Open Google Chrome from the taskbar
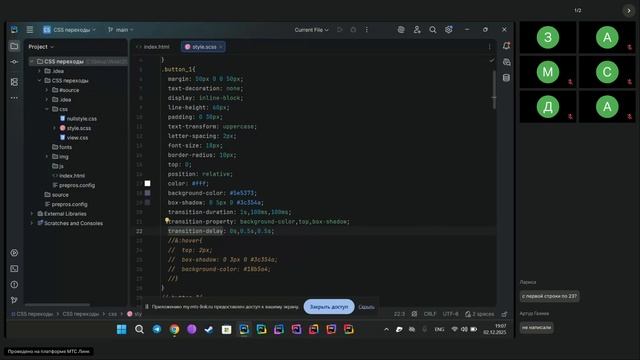The image size is (640, 360). click(174, 329)
